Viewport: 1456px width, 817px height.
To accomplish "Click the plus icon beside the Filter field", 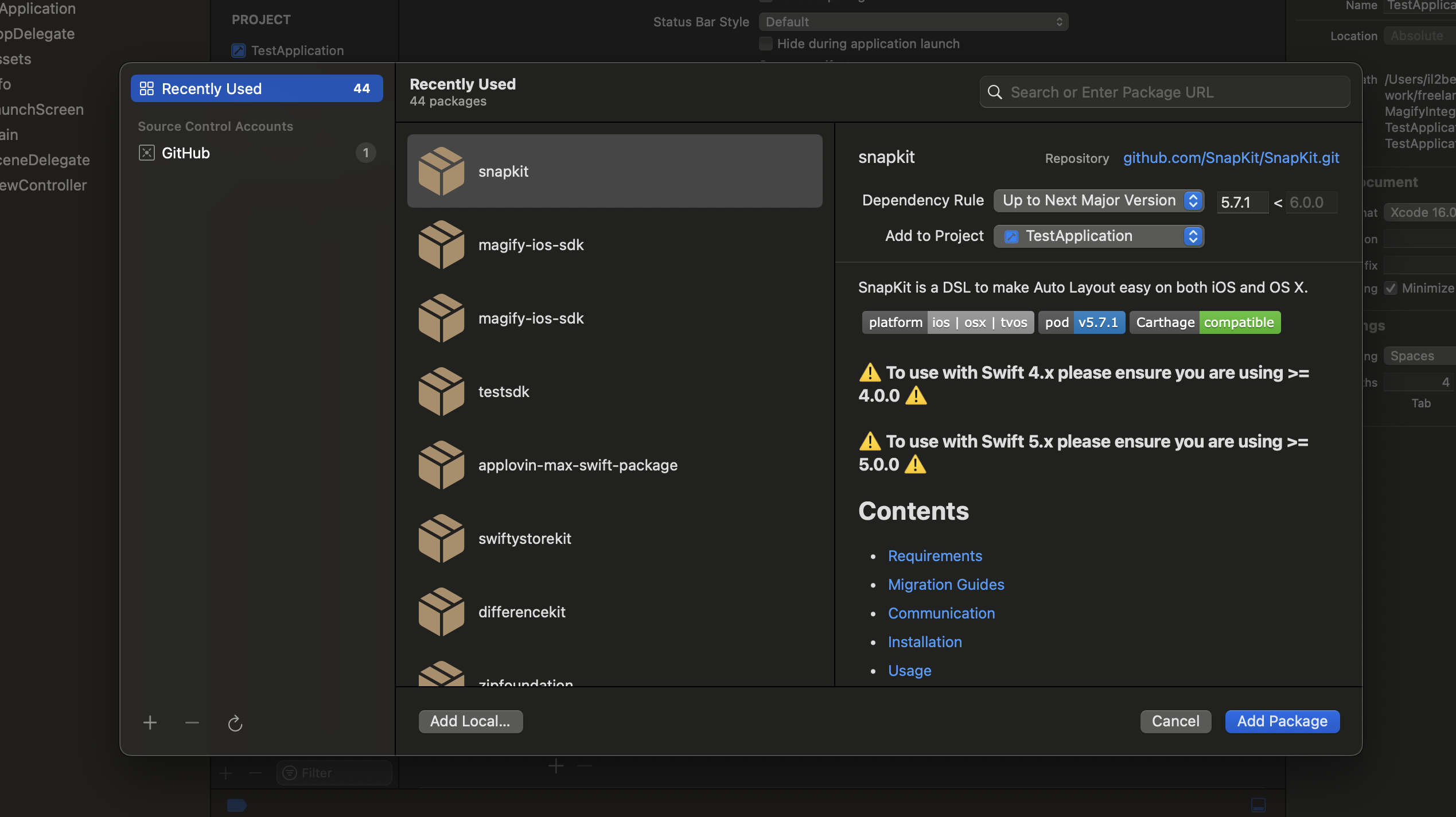I will point(225,773).
